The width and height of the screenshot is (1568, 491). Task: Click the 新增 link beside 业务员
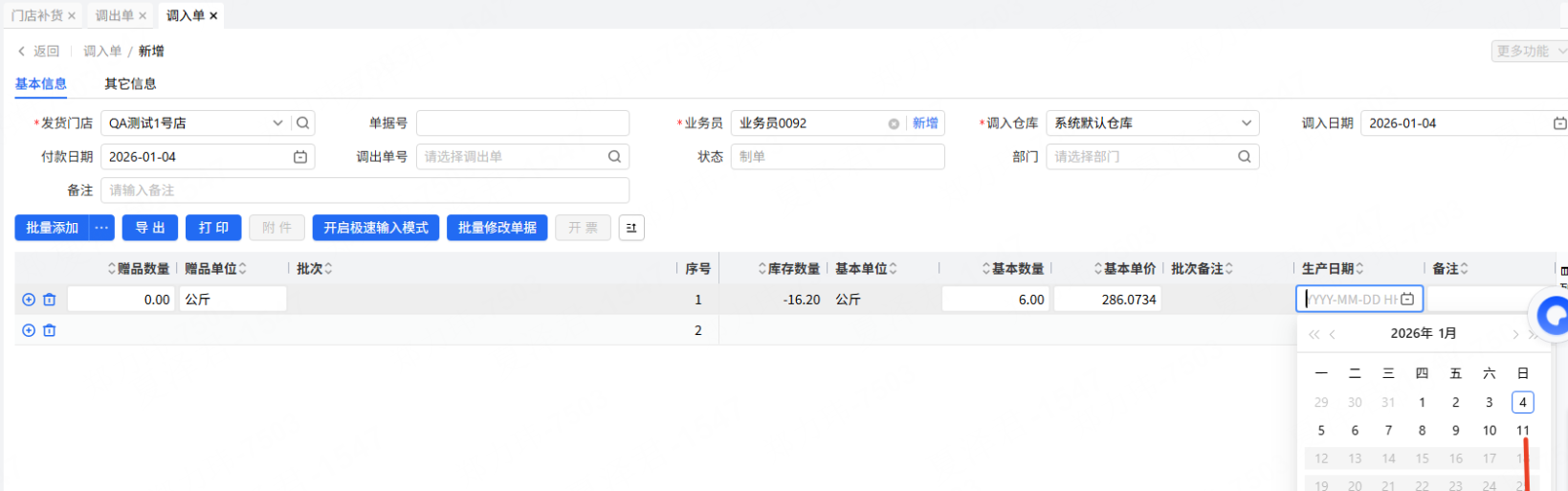[925, 123]
